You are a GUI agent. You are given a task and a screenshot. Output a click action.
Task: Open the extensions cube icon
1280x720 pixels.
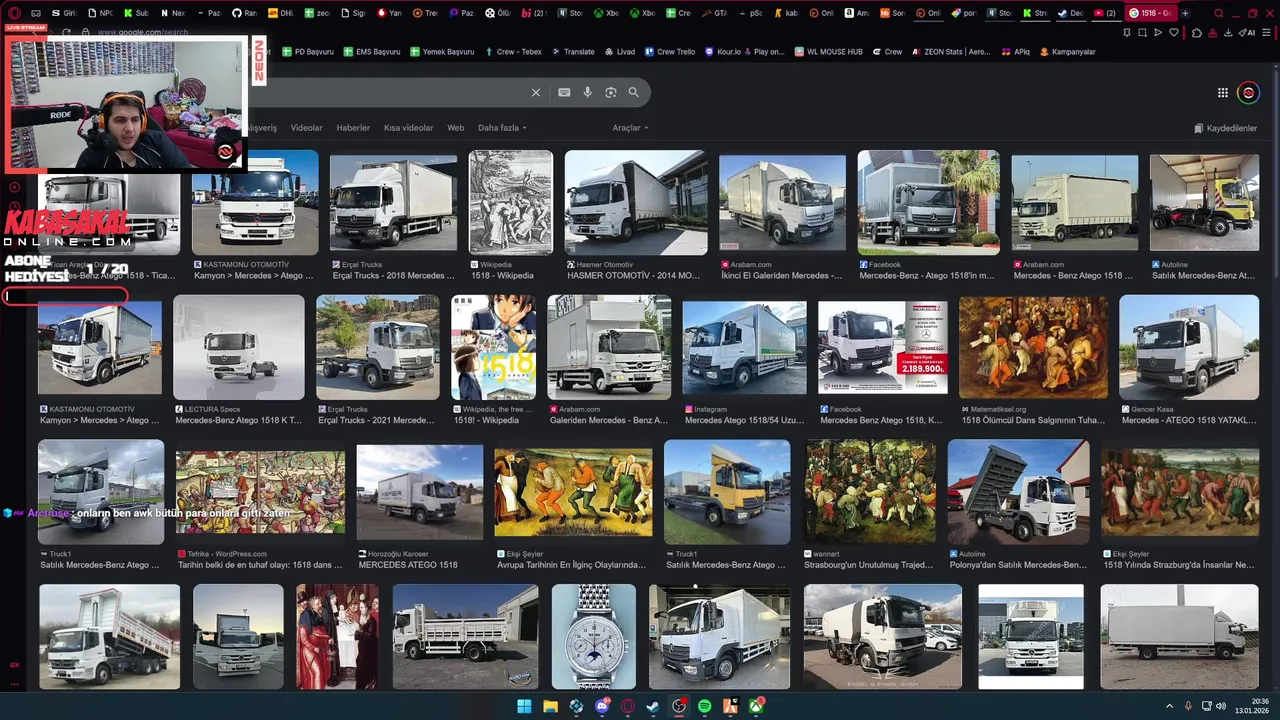[1197, 32]
